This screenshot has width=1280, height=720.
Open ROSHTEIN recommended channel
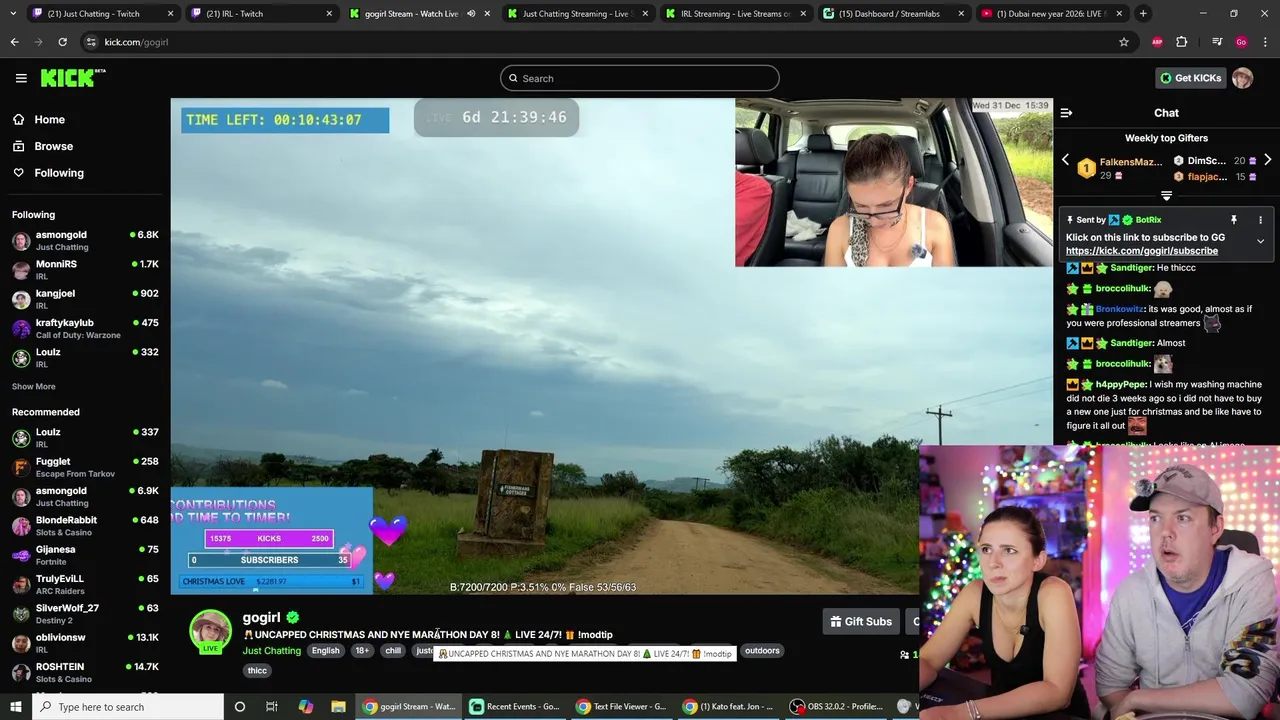pyautogui.click(x=85, y=672)
